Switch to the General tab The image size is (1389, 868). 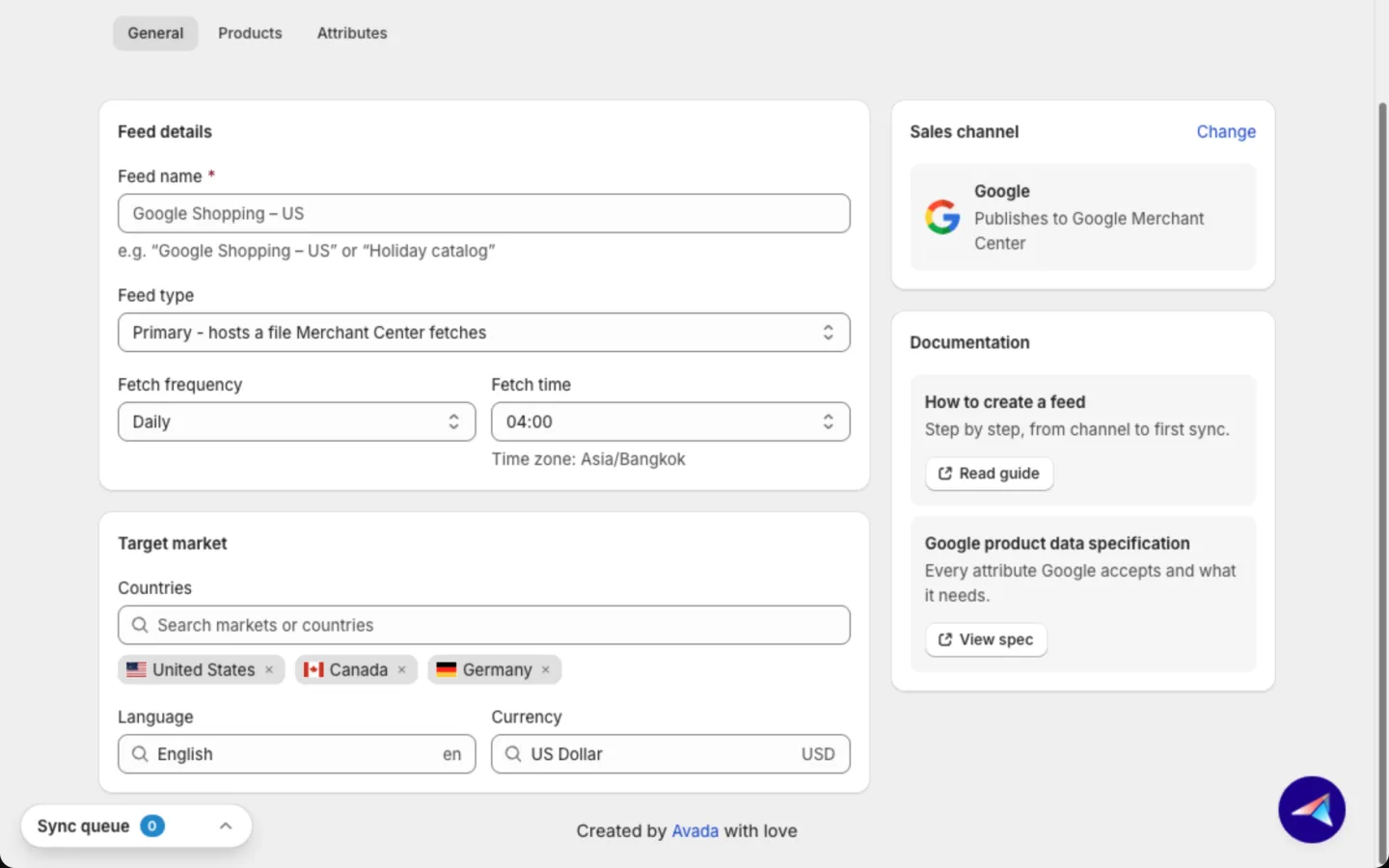point(155,33)
